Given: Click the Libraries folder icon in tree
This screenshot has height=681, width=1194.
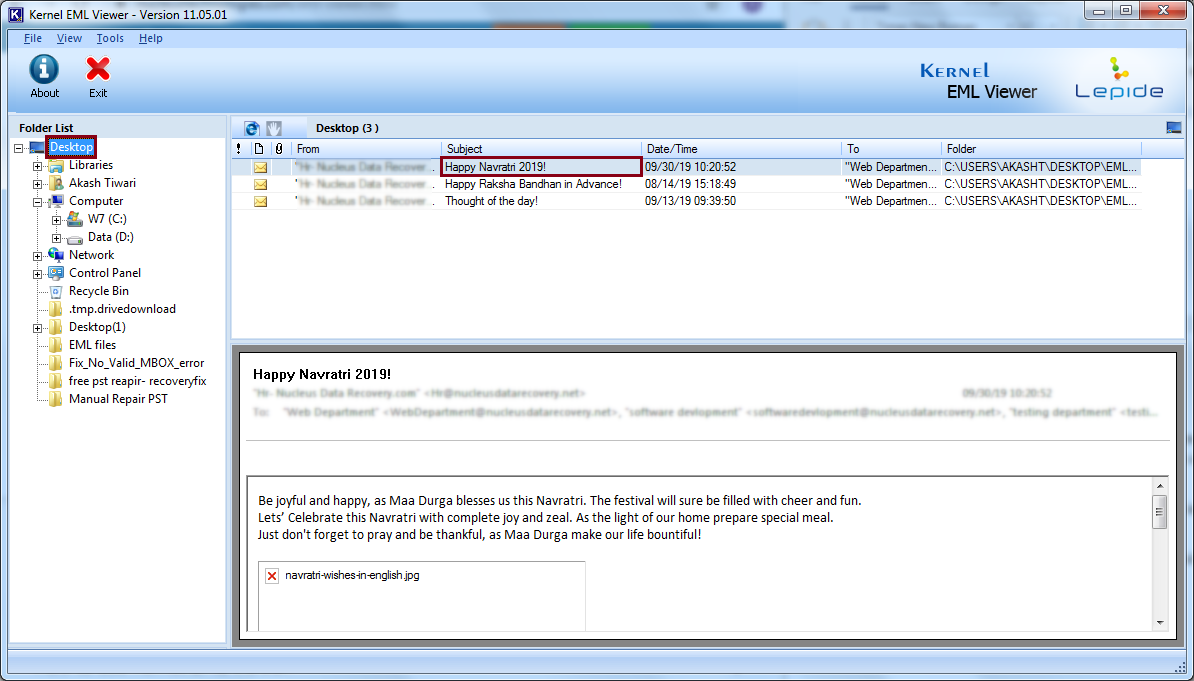Looking at the screenshot, I should coord(56,165).
